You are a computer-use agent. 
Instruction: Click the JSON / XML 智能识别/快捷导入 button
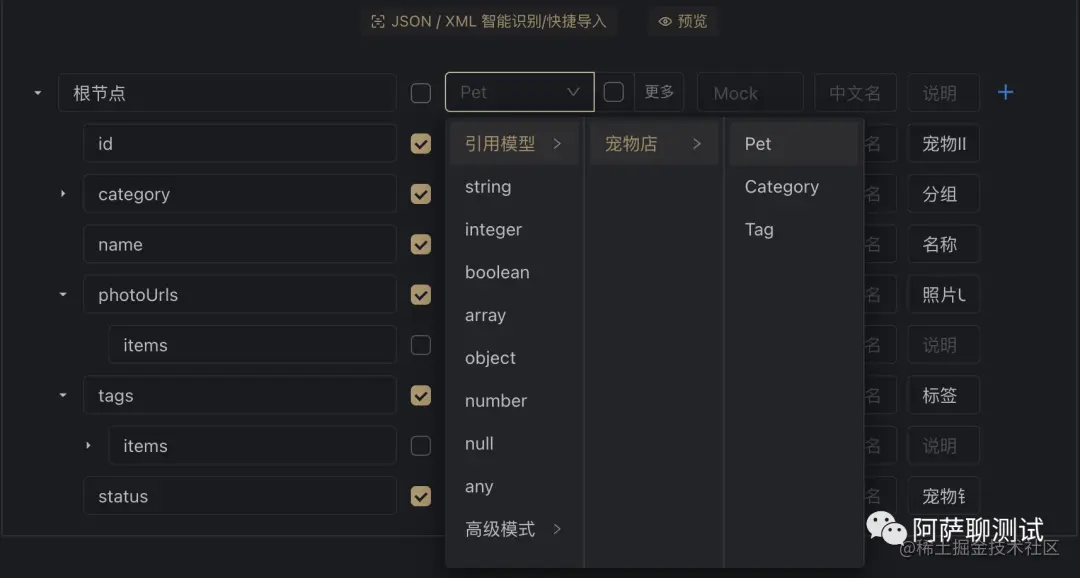pyautogui.click(x=489, y=21)
